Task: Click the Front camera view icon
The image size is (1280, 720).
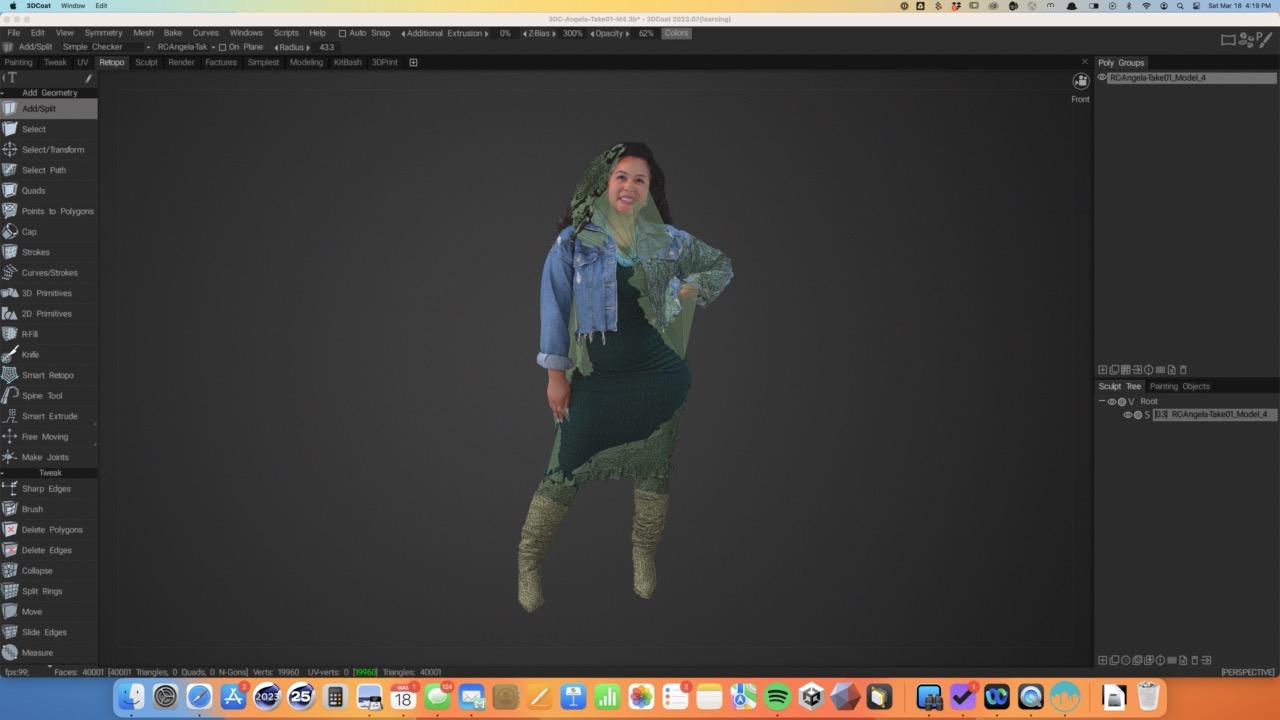Action: pos(1080,82)
